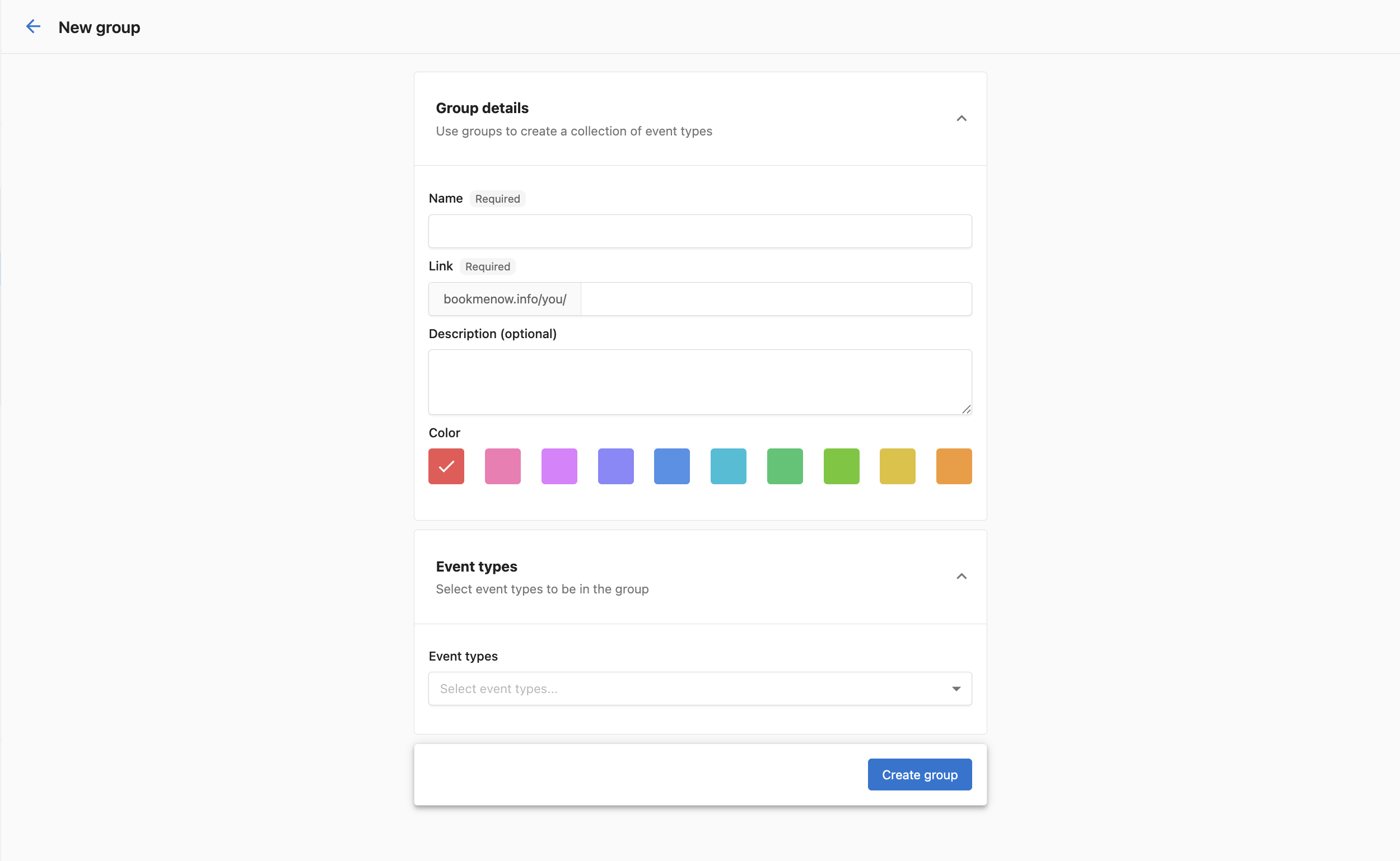Image resolution: width=1400 pixels, height=861 pixels.
Task: Focus the Name input field
Action: [699, 231]
